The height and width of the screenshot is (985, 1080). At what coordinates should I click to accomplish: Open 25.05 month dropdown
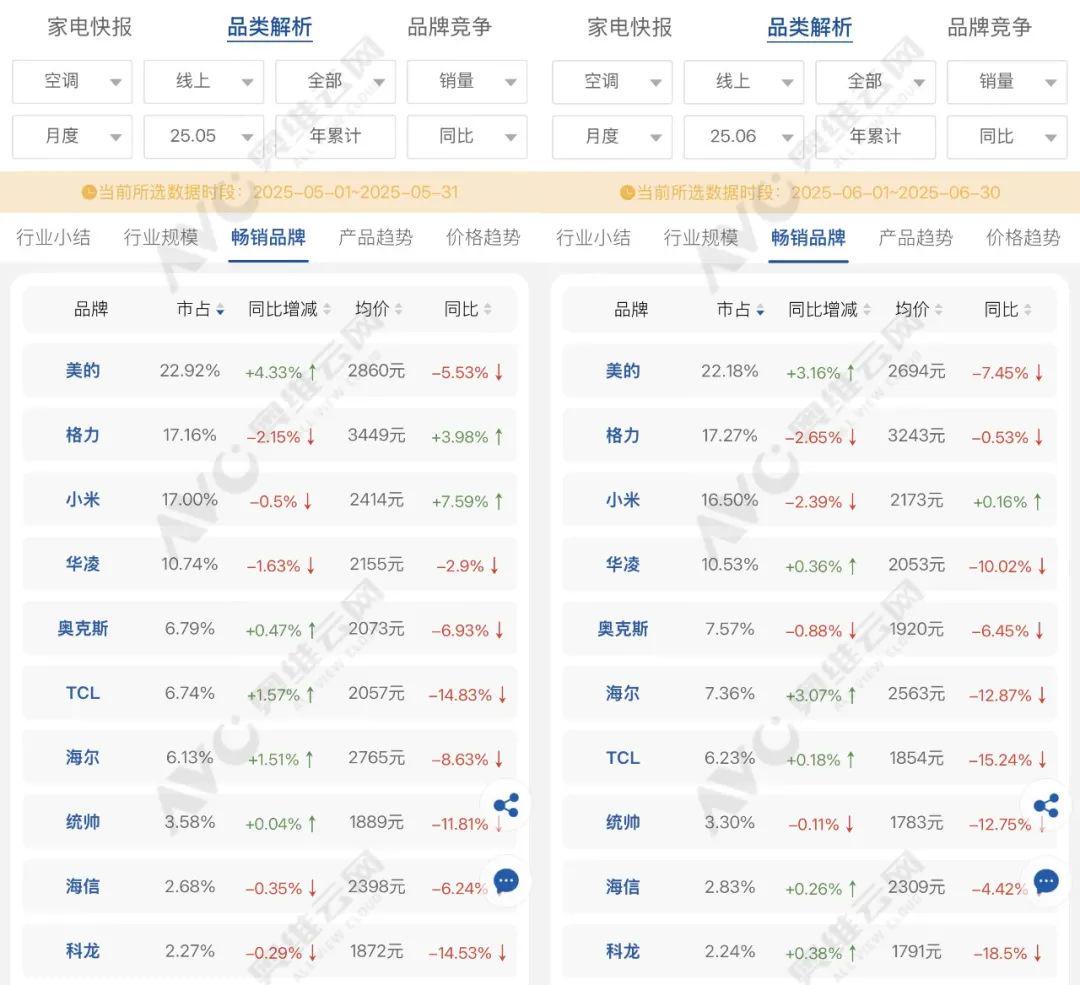(204, 136)
